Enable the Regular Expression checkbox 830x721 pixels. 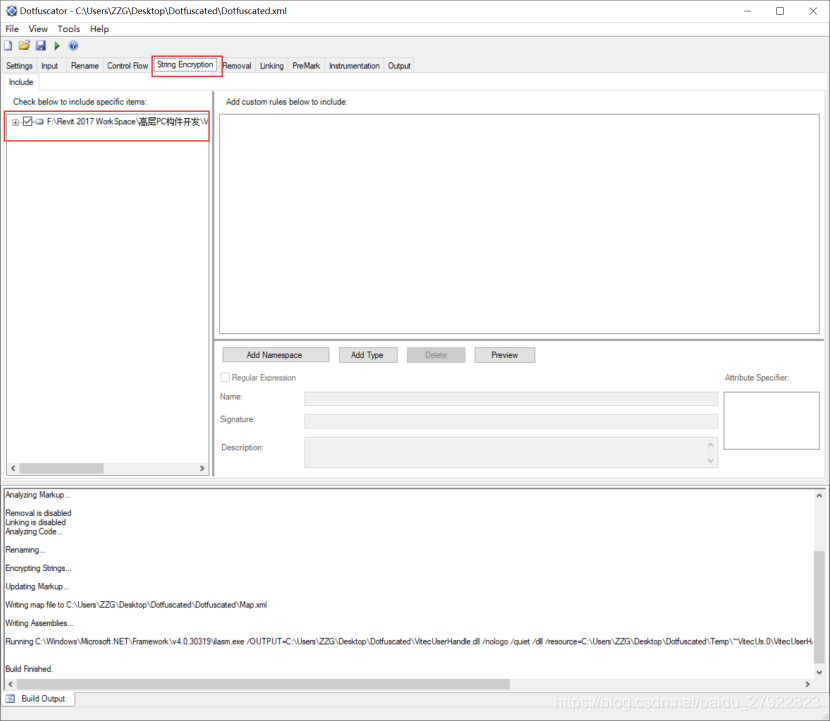tap(225, 377)
